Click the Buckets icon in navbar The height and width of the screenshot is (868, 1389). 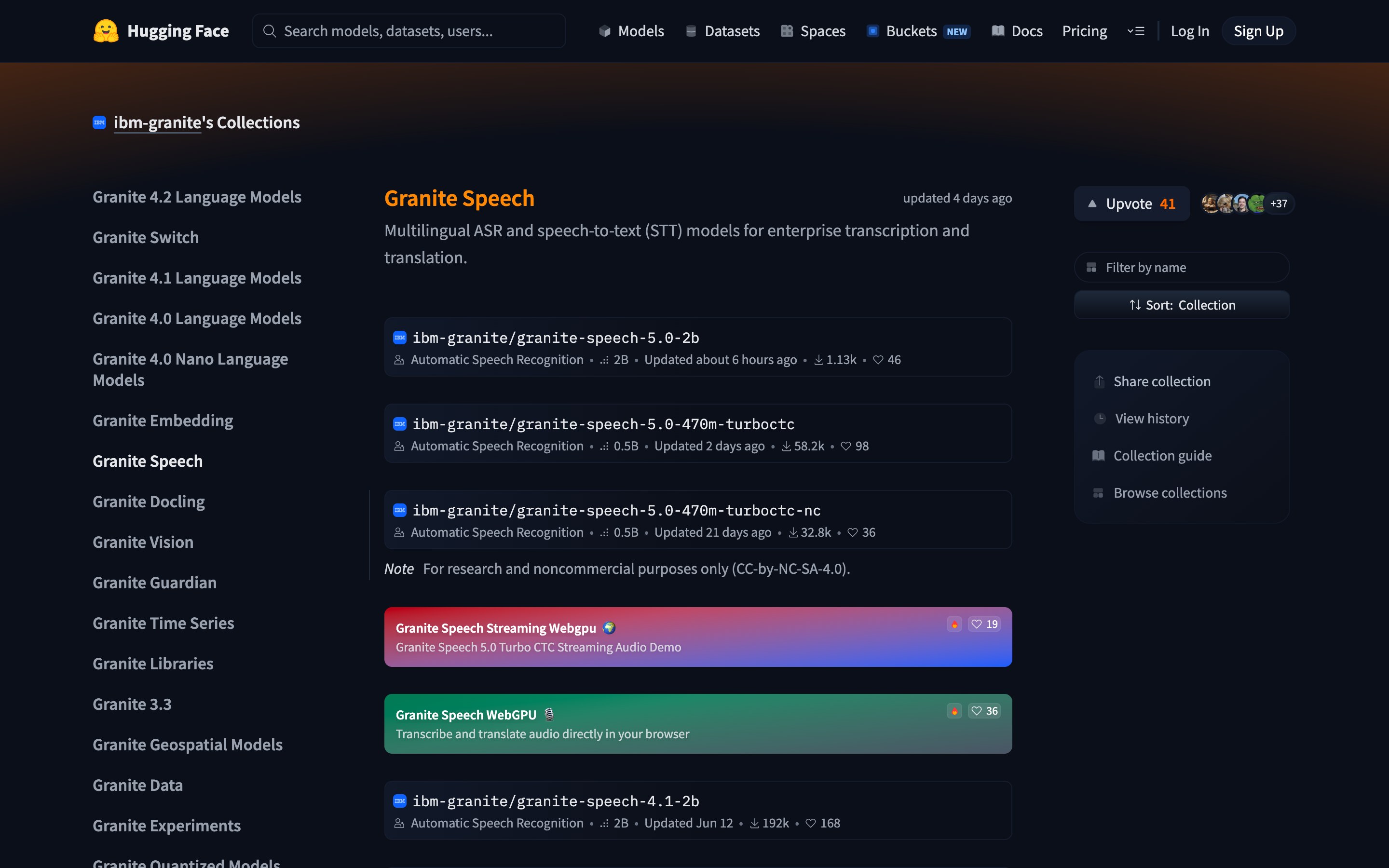(872, 31)
